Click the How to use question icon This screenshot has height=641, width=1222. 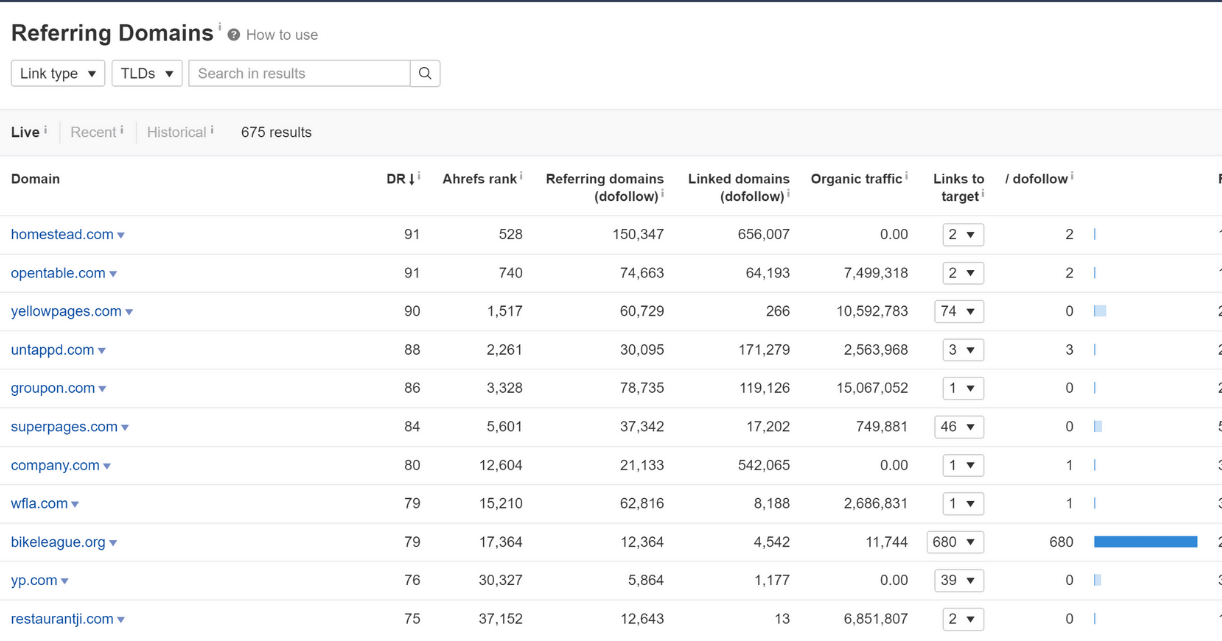234,35
